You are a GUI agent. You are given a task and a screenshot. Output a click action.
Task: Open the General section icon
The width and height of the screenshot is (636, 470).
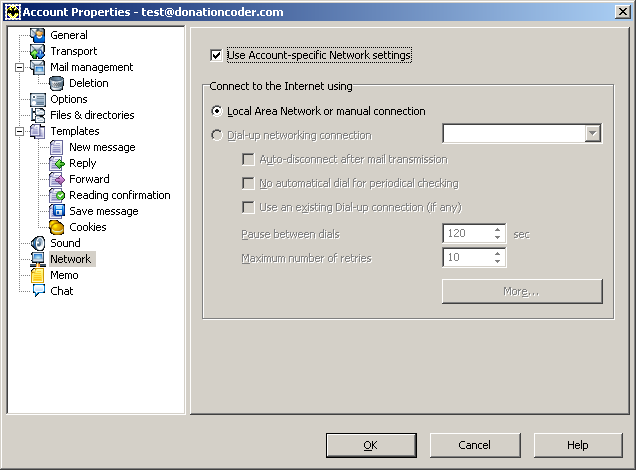pos(38,35)
